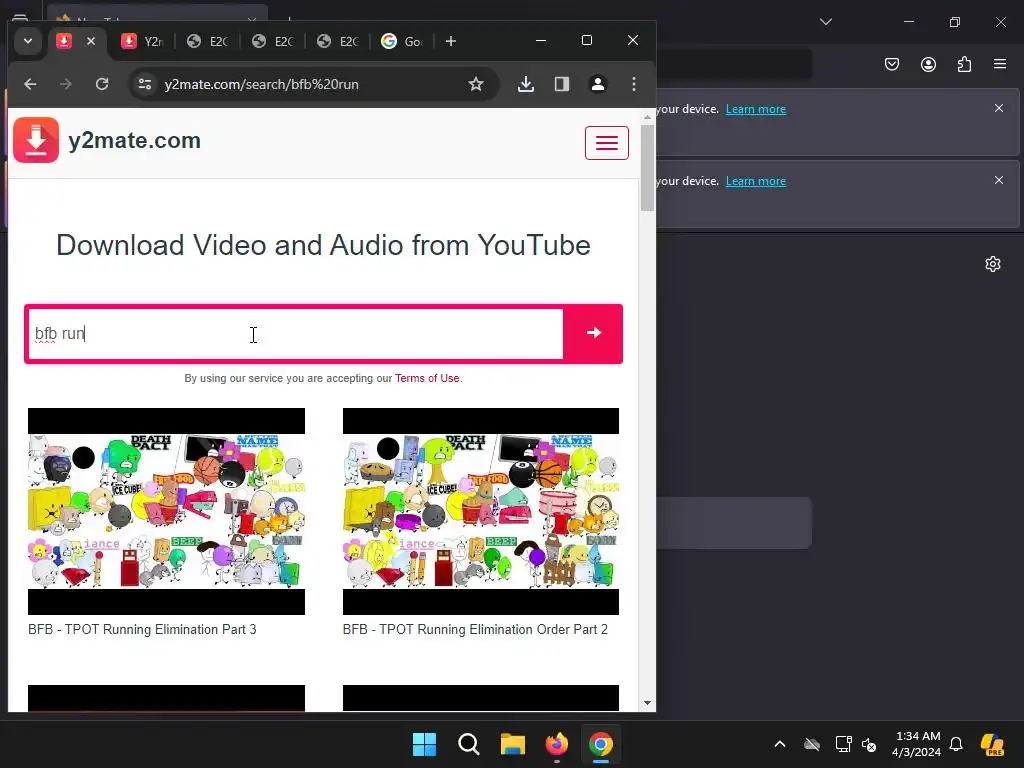Click the Chrome address bar URL
Image resolution: width=1024 pixels, height=768 pixels.
(x=261, y=84)
